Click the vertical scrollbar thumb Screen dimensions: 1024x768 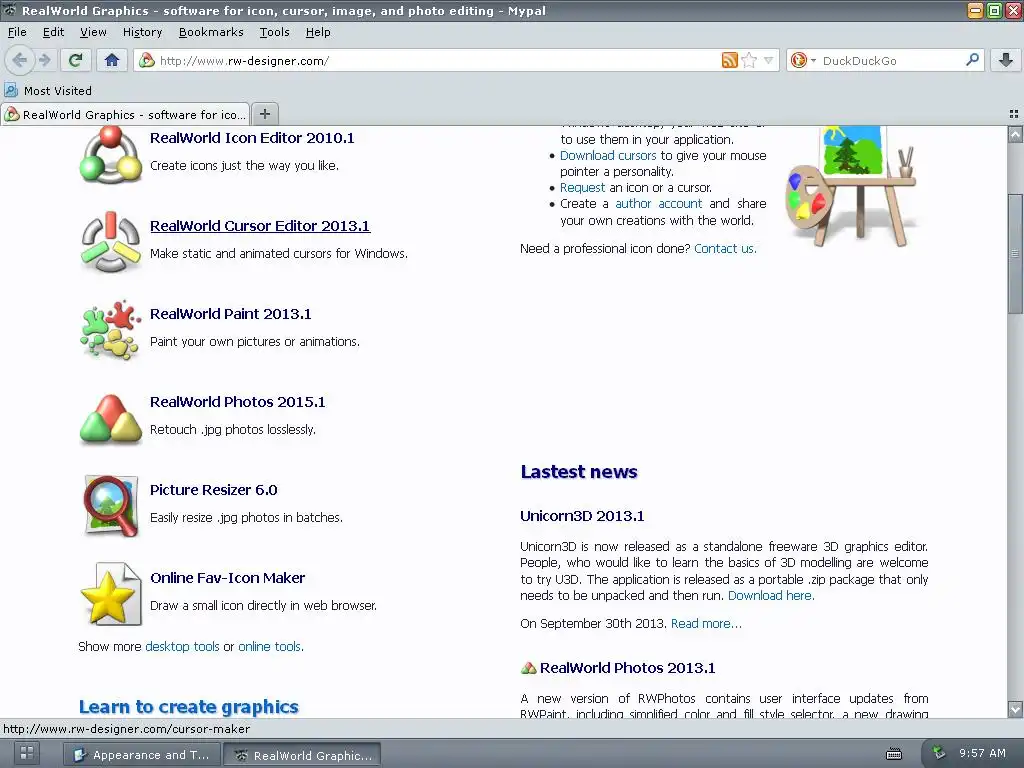(x=1015, y=253)
